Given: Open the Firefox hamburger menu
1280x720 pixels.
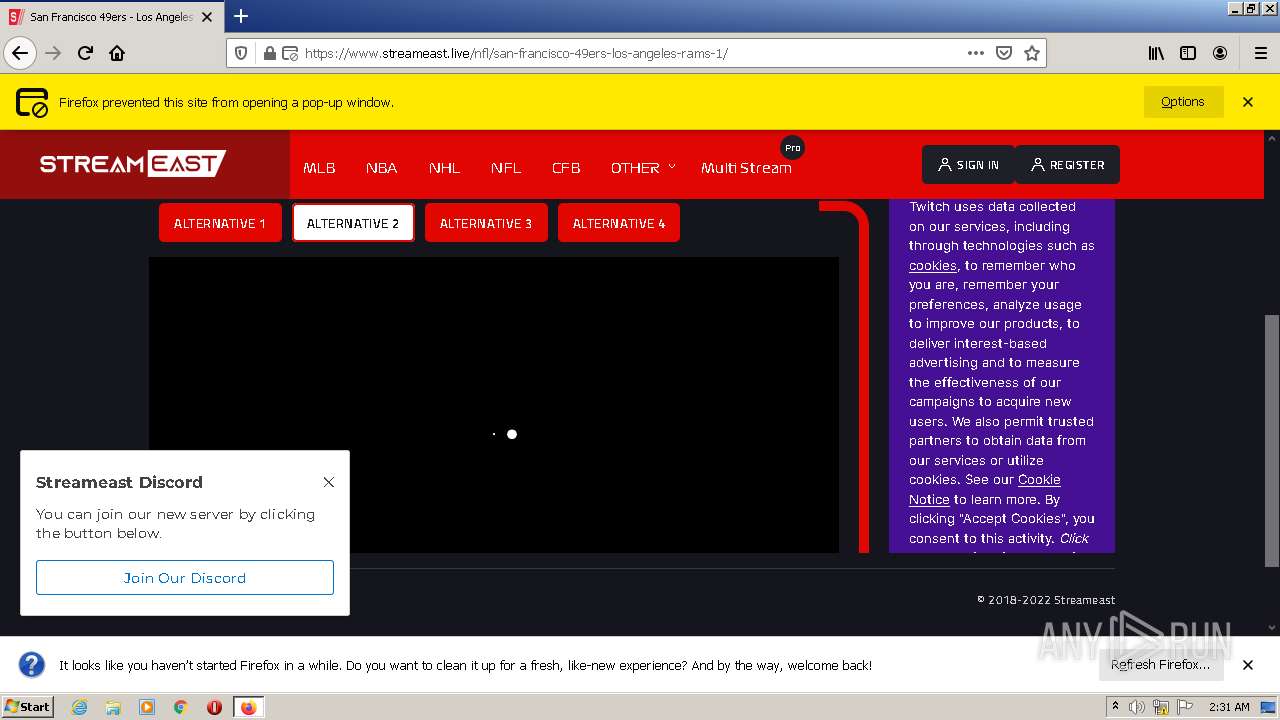Looking at the screenshot, I should coord(1260,53).
